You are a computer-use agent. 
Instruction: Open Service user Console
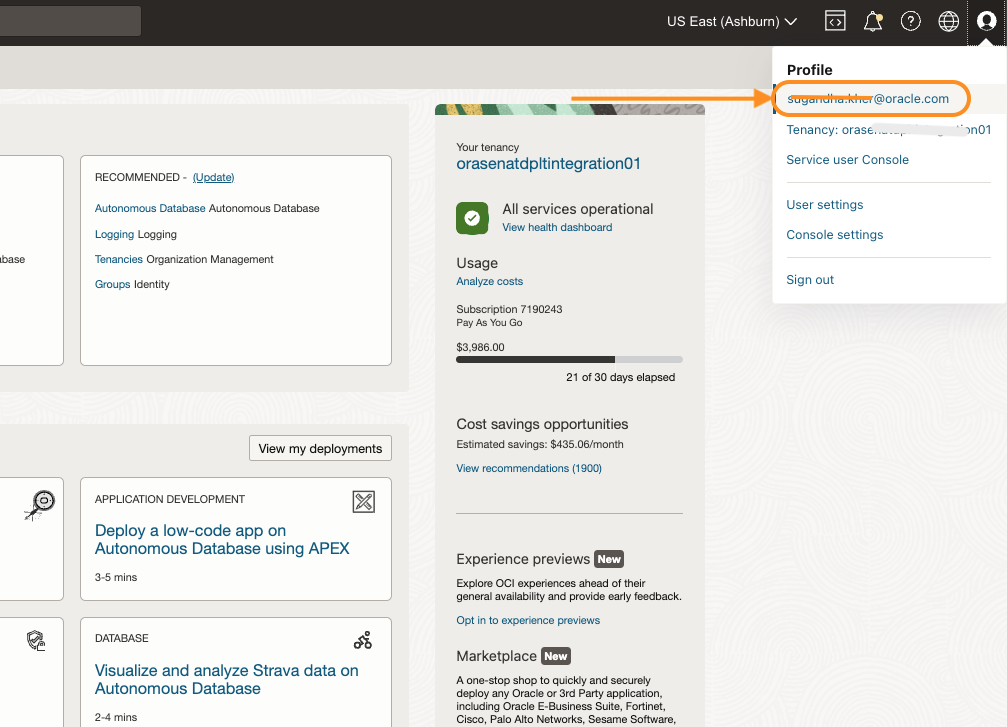[x=848, y=160]
